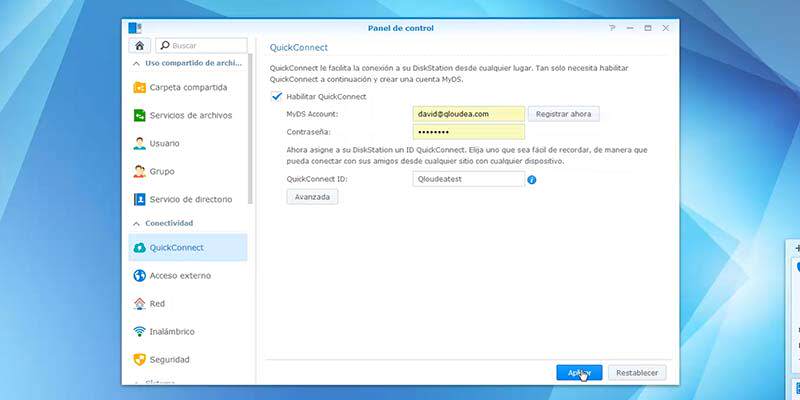This screenshot has height=400, width=800.
Task: Click the search magnifier icon
Action: pos(165,45)
